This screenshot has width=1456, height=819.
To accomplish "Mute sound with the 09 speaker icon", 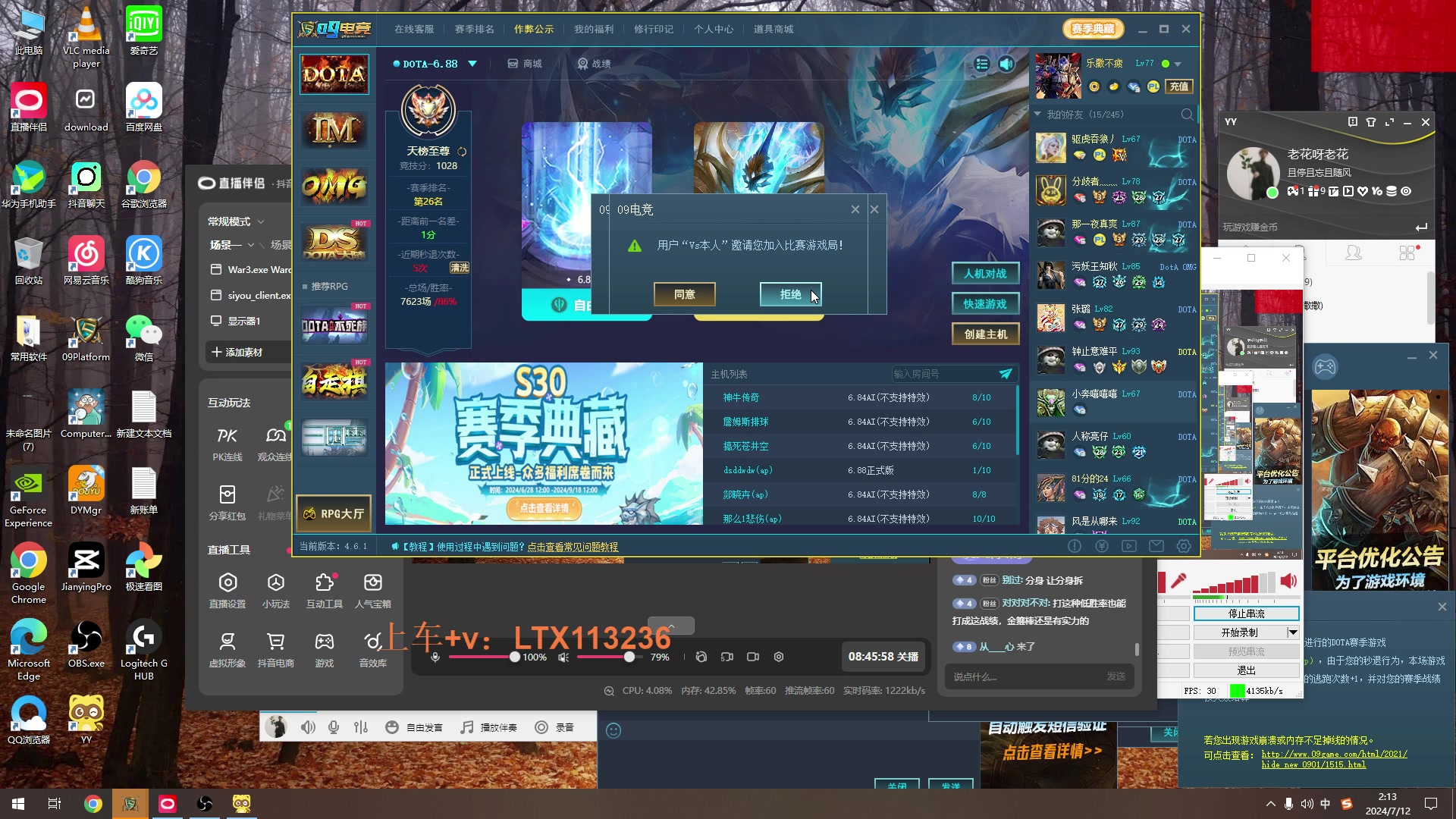I will coord(1006,64).
